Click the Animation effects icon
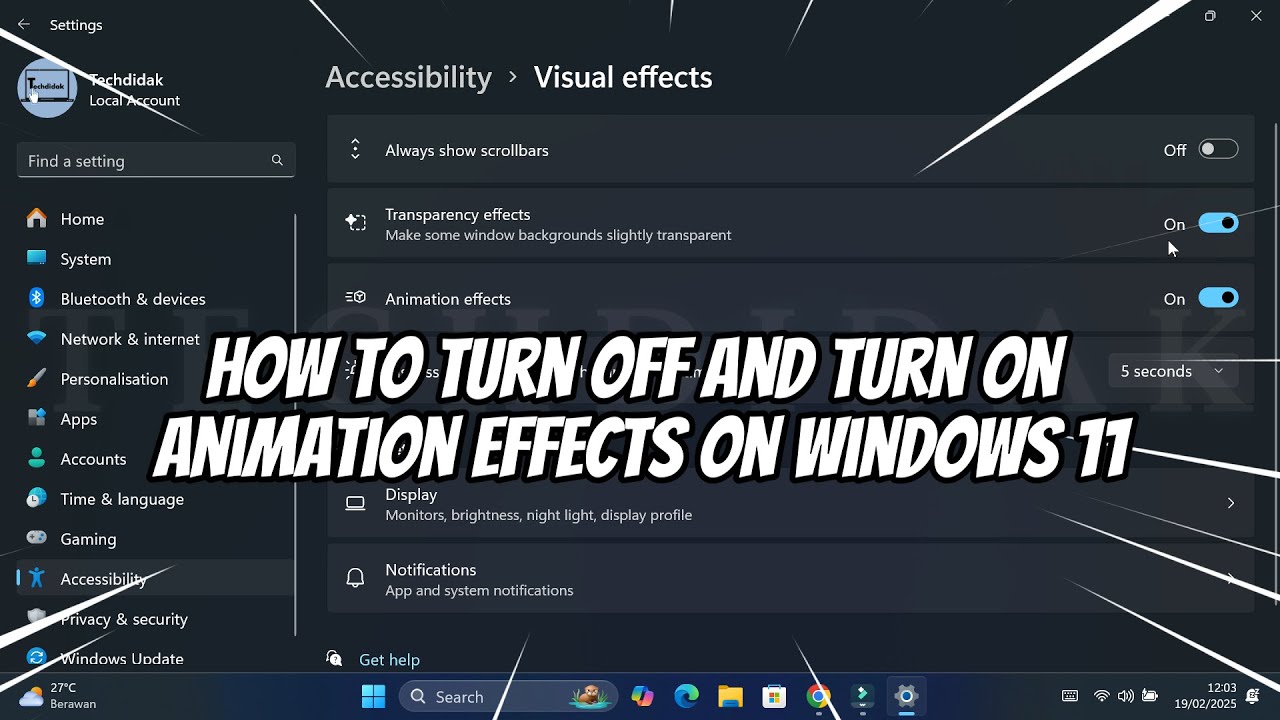 pos(355,298)
